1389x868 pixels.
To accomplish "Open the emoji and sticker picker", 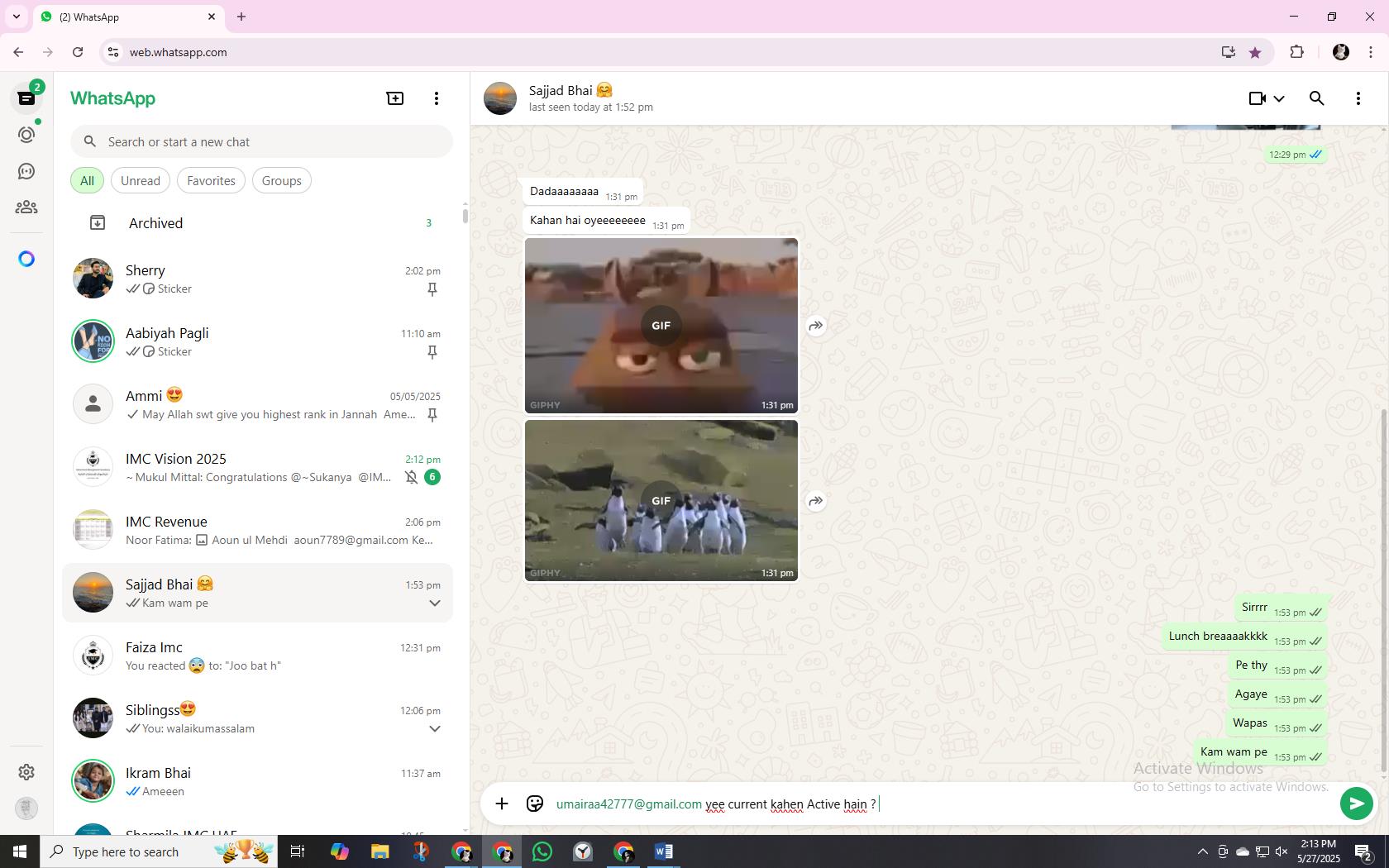I will point(535,804).
